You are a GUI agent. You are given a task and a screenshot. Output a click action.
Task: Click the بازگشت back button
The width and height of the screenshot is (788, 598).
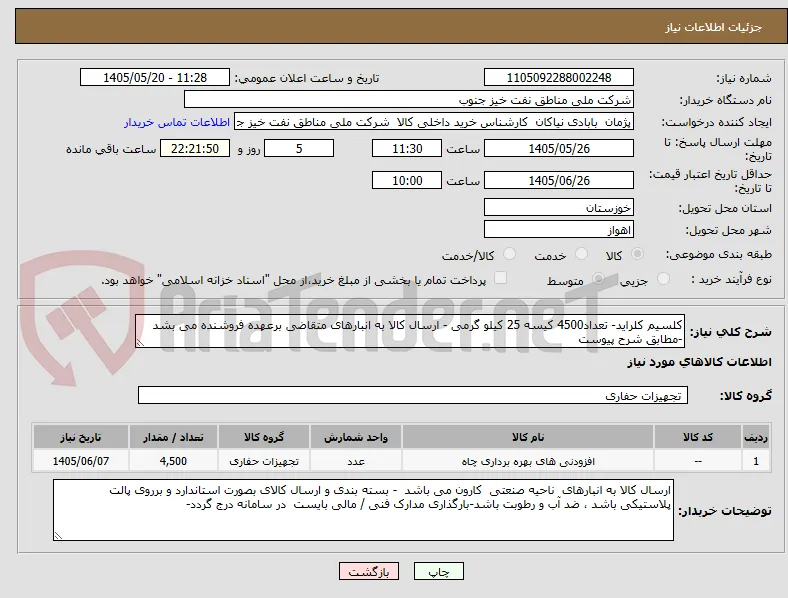click(x=369, y=571)
